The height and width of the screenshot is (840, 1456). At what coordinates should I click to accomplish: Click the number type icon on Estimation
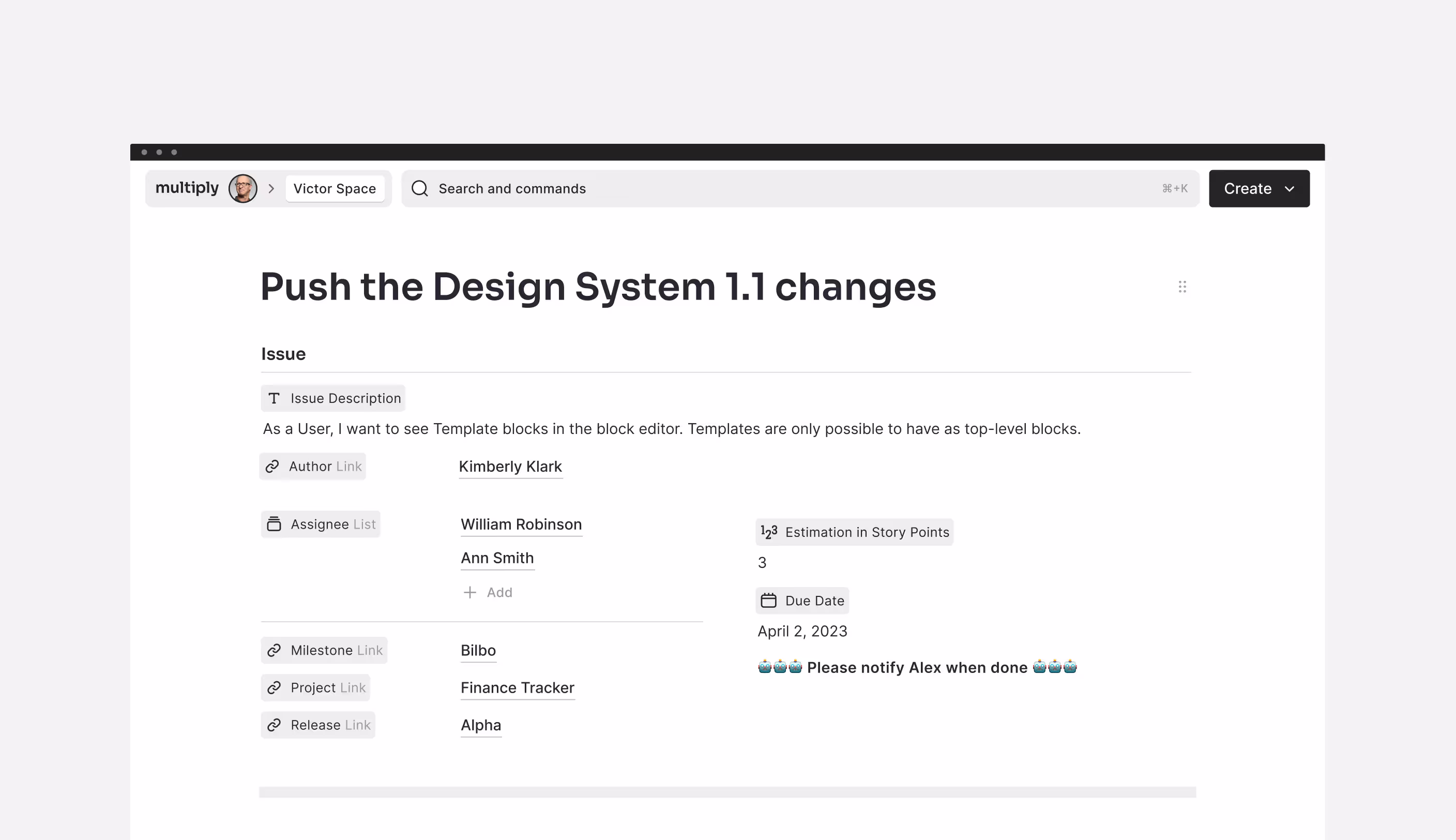coord(769,532)
